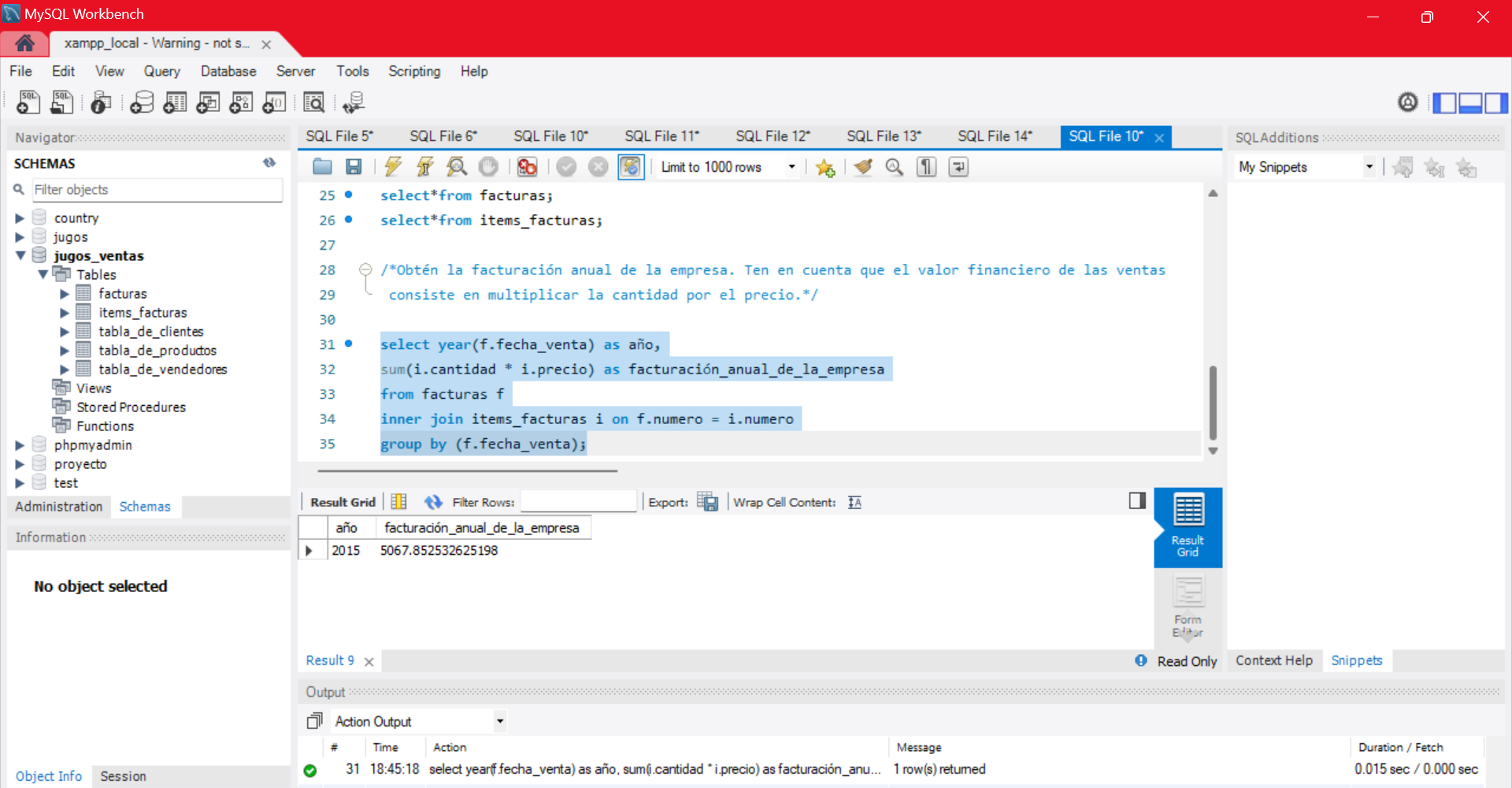1512x788 pixels.
Task: Toggle result side panel visibility icon
Action: [x=1137, y=500]
